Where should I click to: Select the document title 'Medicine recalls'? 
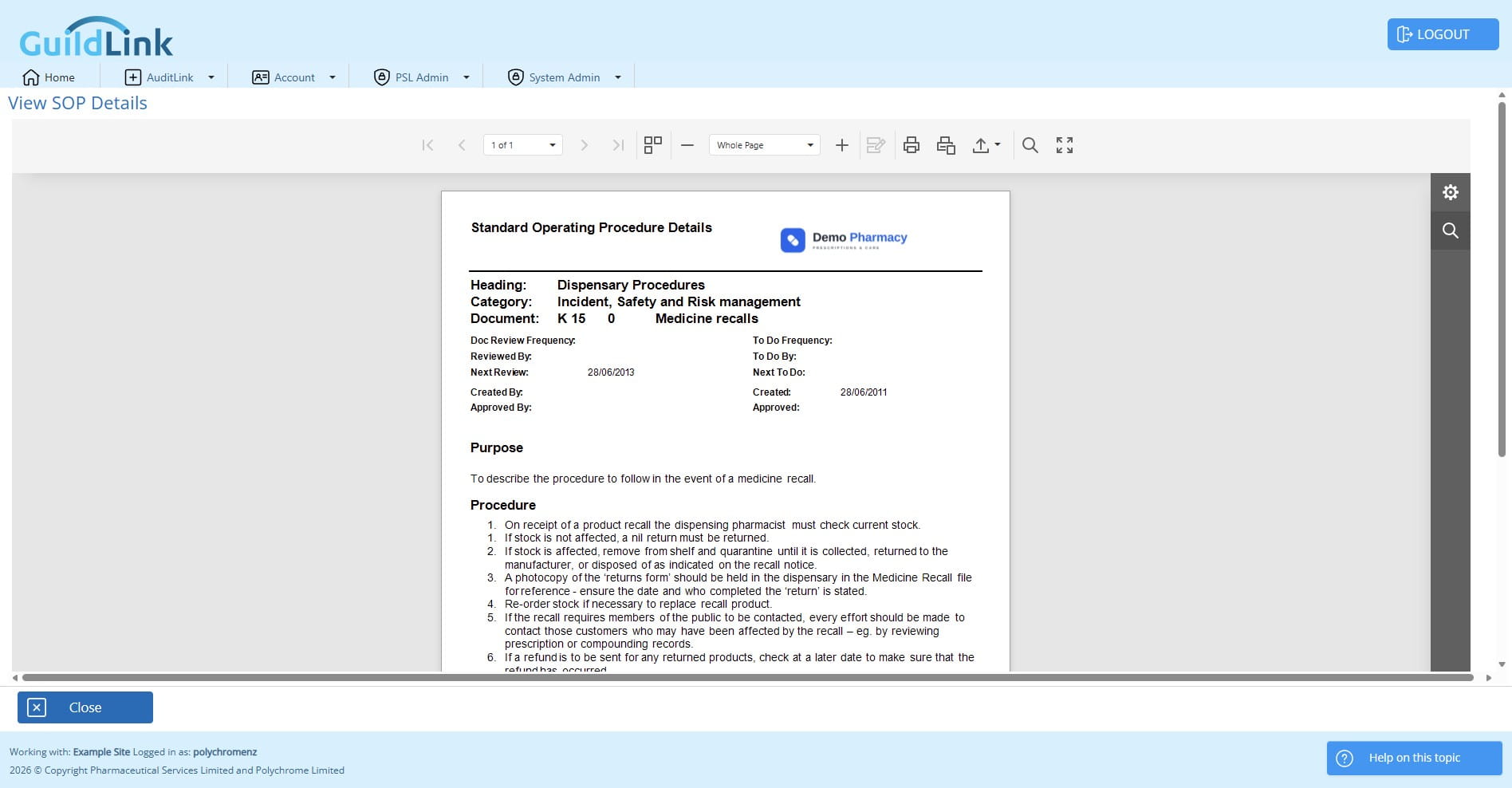pos(707,318)
